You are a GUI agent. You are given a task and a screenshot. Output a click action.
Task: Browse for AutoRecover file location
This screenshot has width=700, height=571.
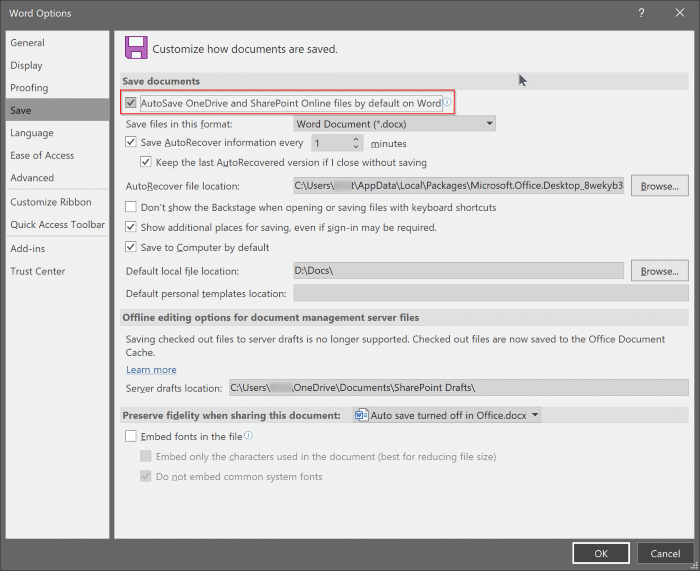tap(659, 186)
